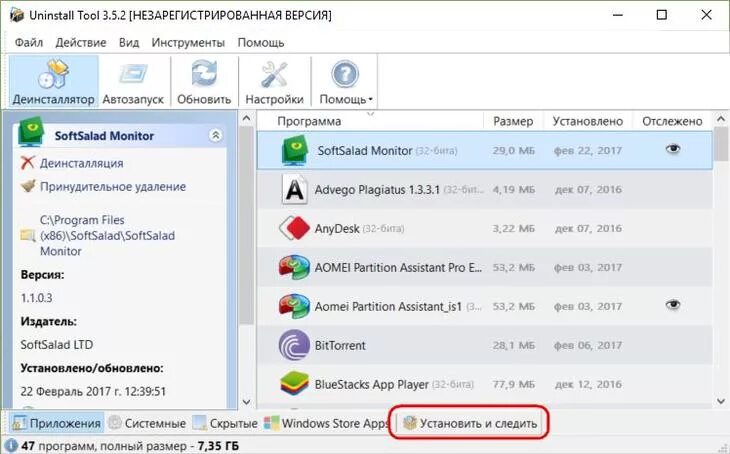Sort by Размер column header
Viewport: 730px width, 454px height.
click(513, 122)
